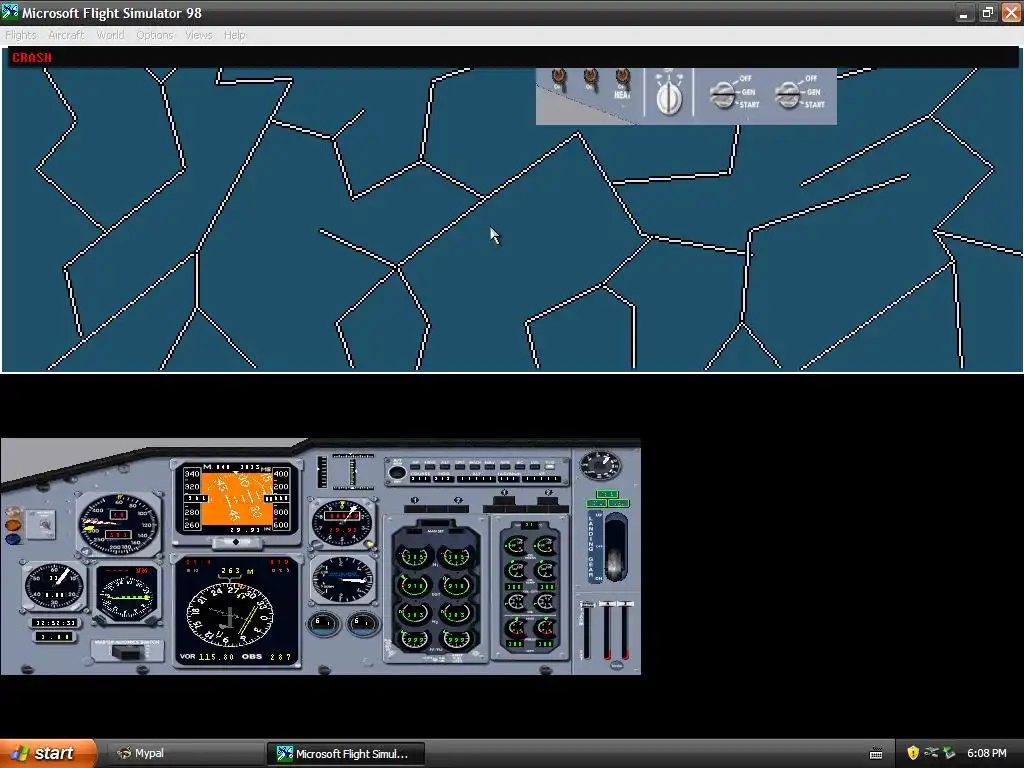The height and width of the screenshot is (768, 1024).
Task: Click the vertical speed indicator gauge
Action: tap(343, 579)
